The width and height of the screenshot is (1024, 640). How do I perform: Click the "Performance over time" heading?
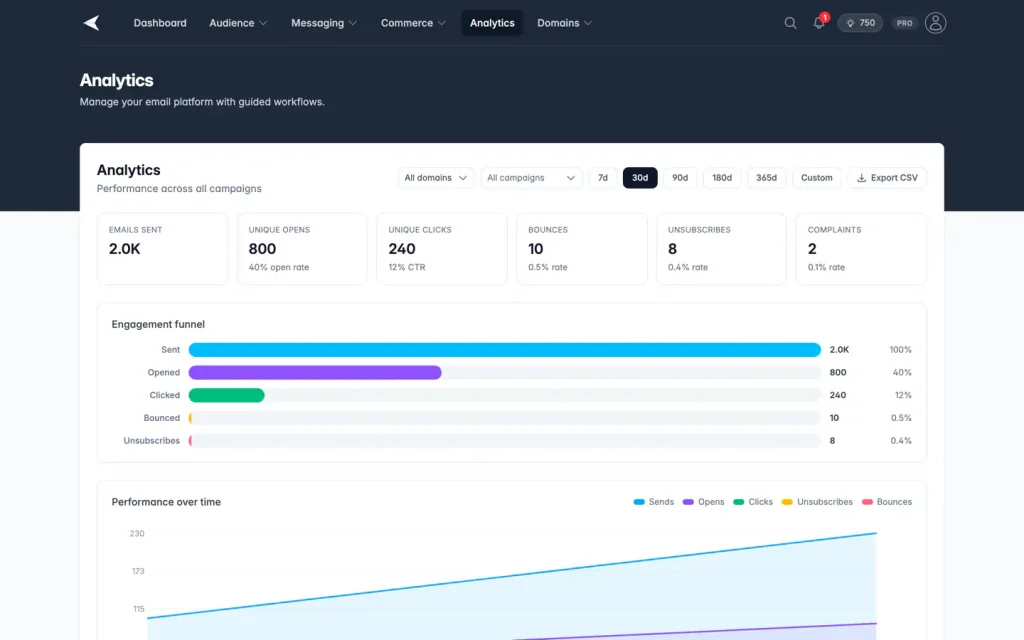(166, 502)
